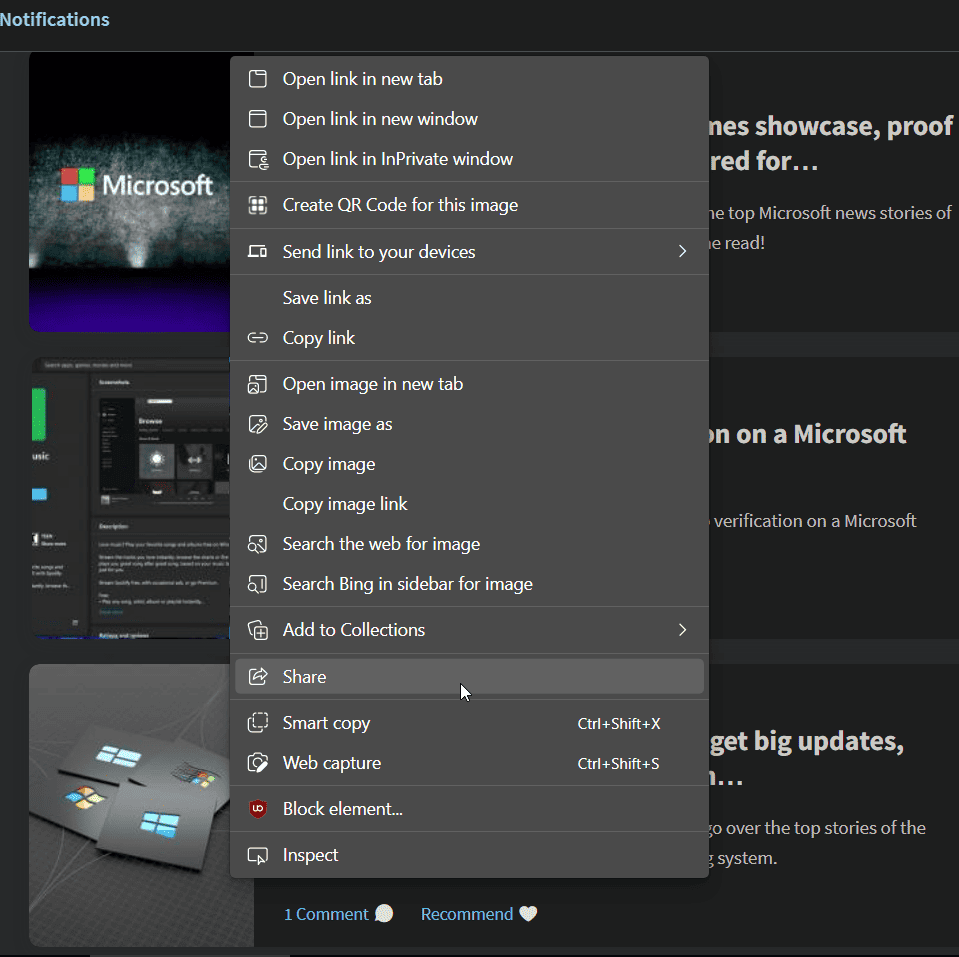The image size is (959, 957).
Task: Choose Open link in new tab
Action: (469, 79)
